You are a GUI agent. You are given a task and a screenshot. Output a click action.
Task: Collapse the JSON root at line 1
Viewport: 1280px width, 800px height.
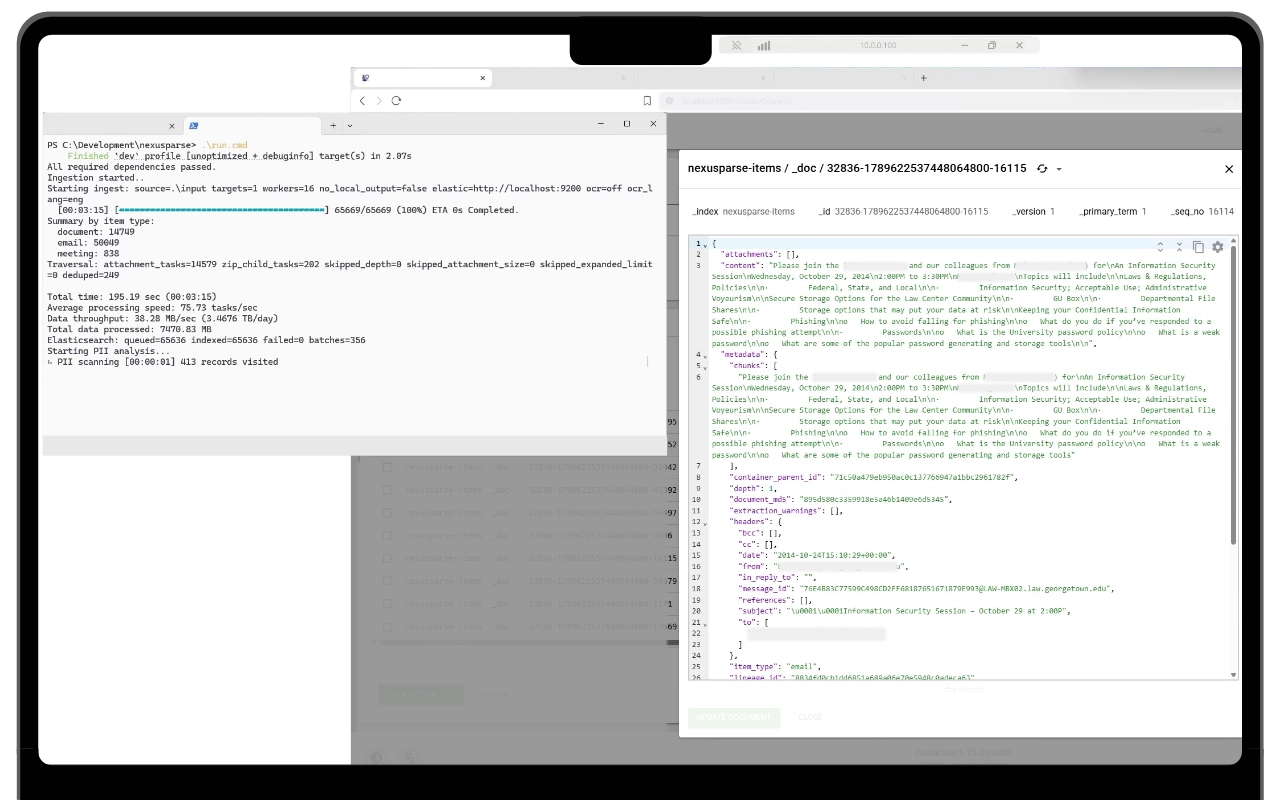pos(705,244)
